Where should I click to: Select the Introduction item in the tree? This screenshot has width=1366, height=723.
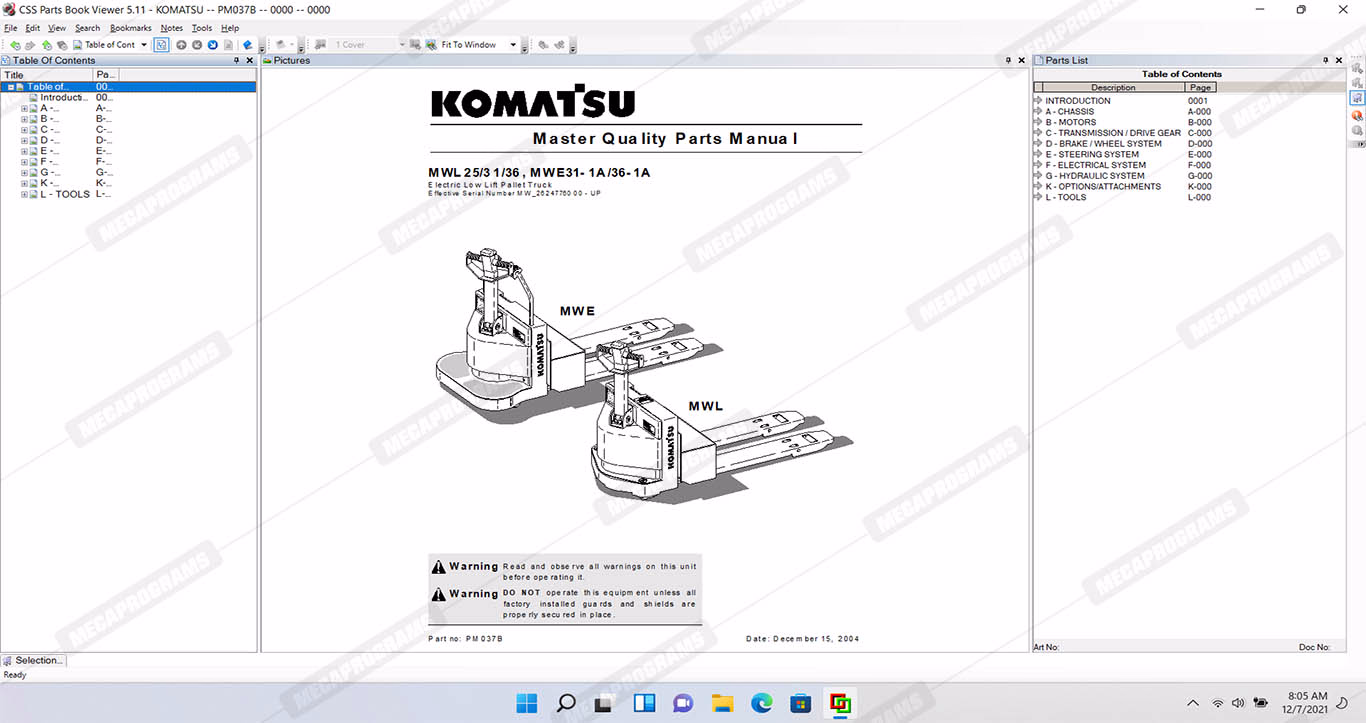(63, 98)
